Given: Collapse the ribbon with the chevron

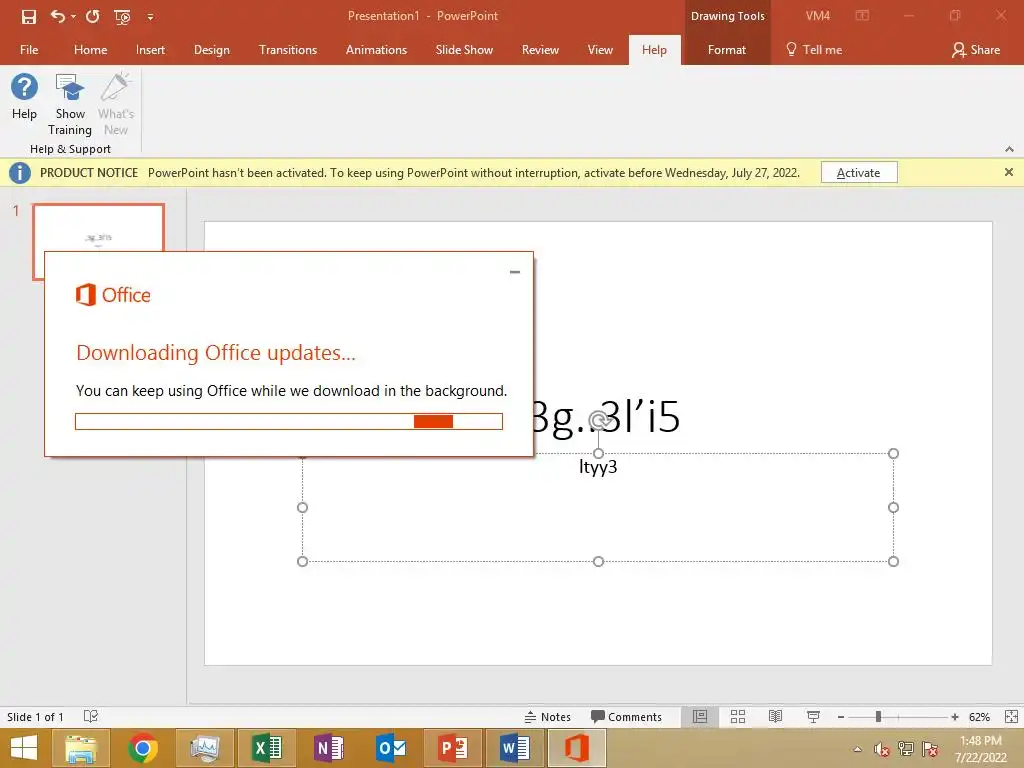Looking at the screenshot, I should (1009, 150).
